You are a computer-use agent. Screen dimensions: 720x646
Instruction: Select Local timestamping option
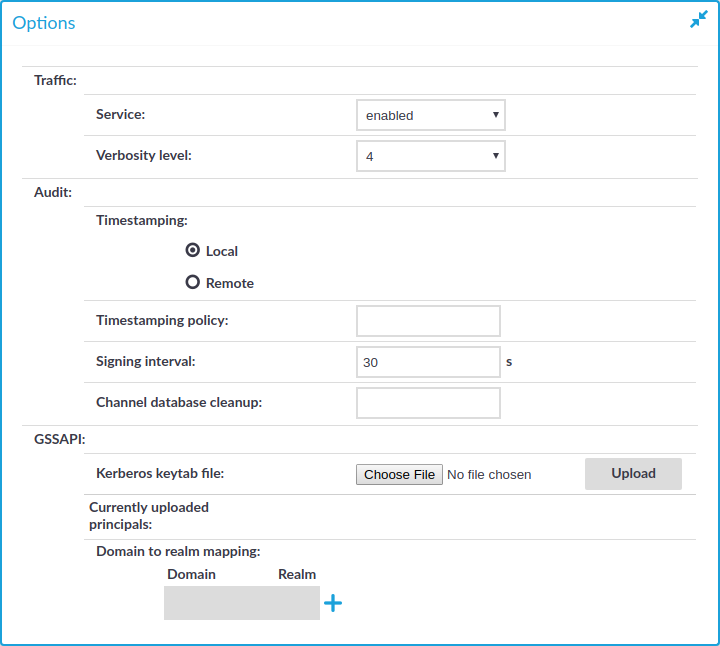(x=192, y=250)
